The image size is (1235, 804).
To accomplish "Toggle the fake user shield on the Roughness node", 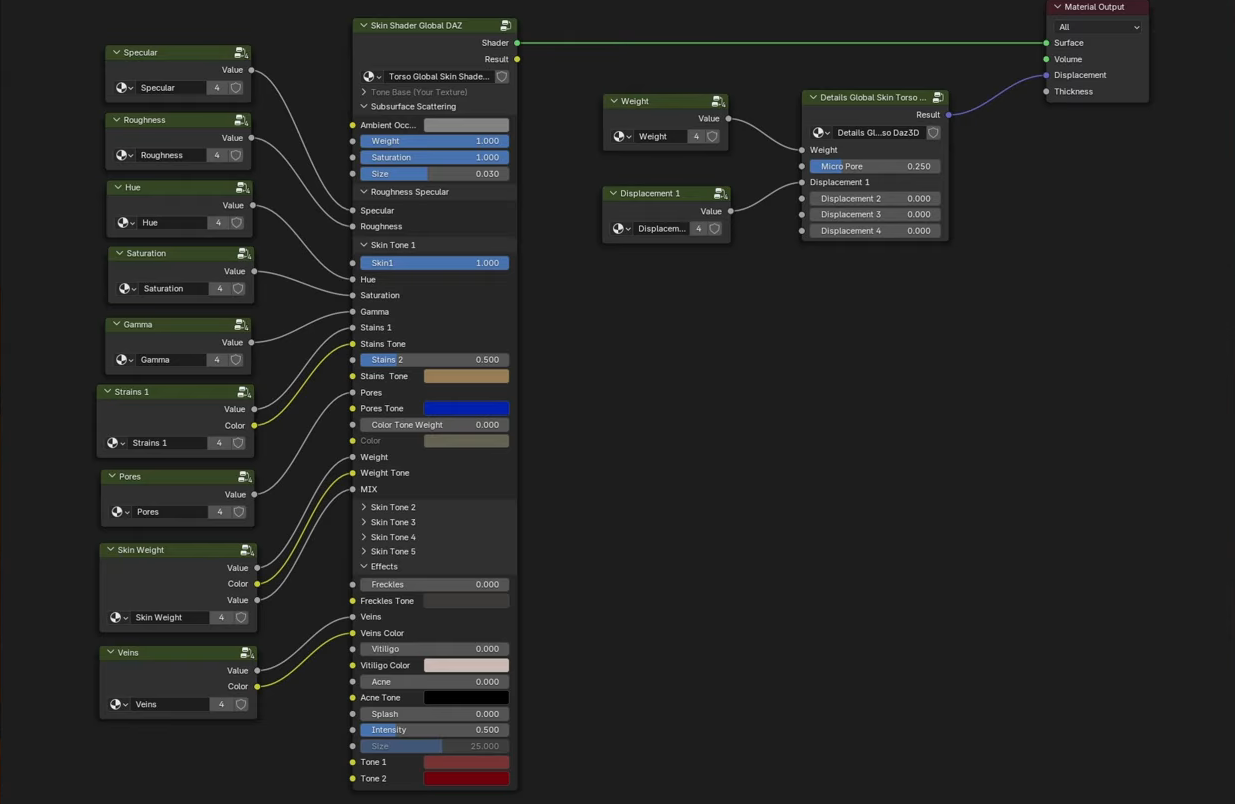I will [236, 155].
